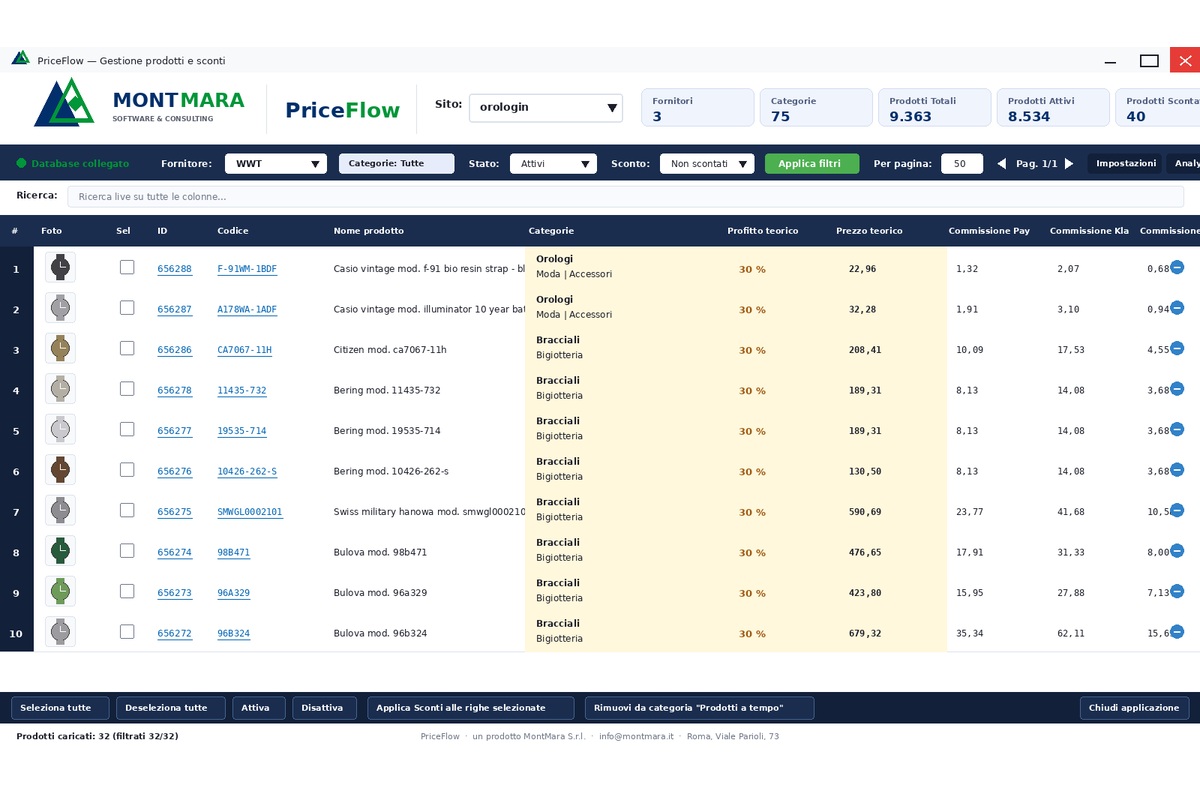
Task: Select checkbox for product 656278
Action: [x=127, y=389]
